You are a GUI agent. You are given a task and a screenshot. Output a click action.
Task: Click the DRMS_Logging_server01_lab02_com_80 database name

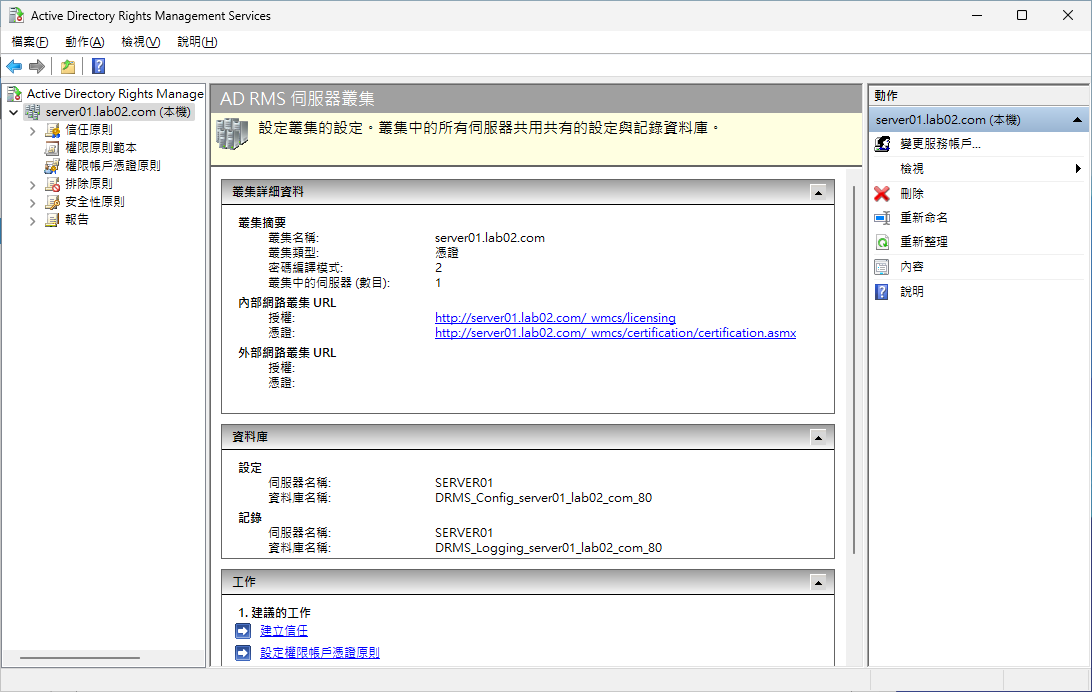coord(549,548)
